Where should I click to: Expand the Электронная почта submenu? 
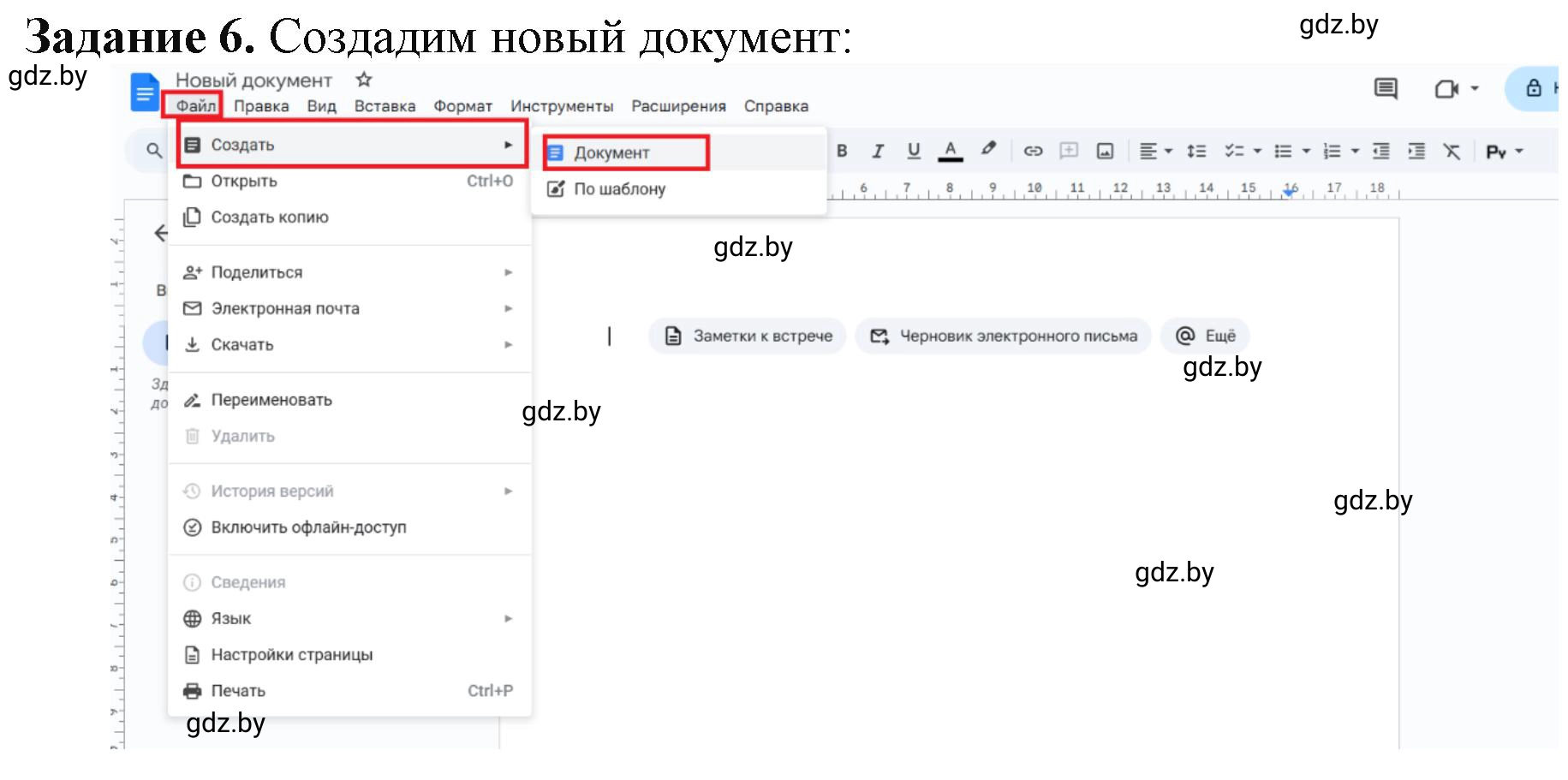click(x=350, y=308)
